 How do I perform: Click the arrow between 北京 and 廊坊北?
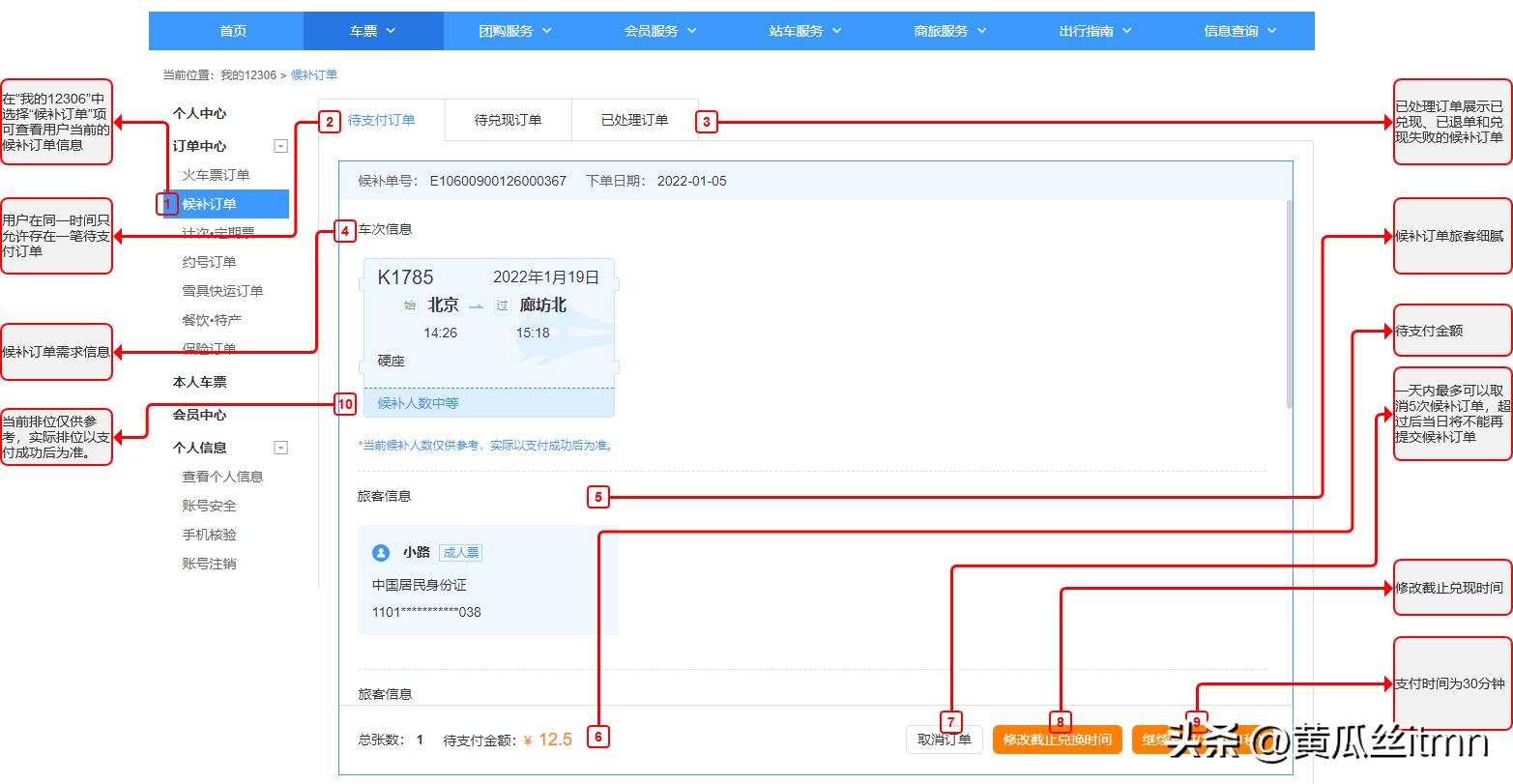coord(476,305)
